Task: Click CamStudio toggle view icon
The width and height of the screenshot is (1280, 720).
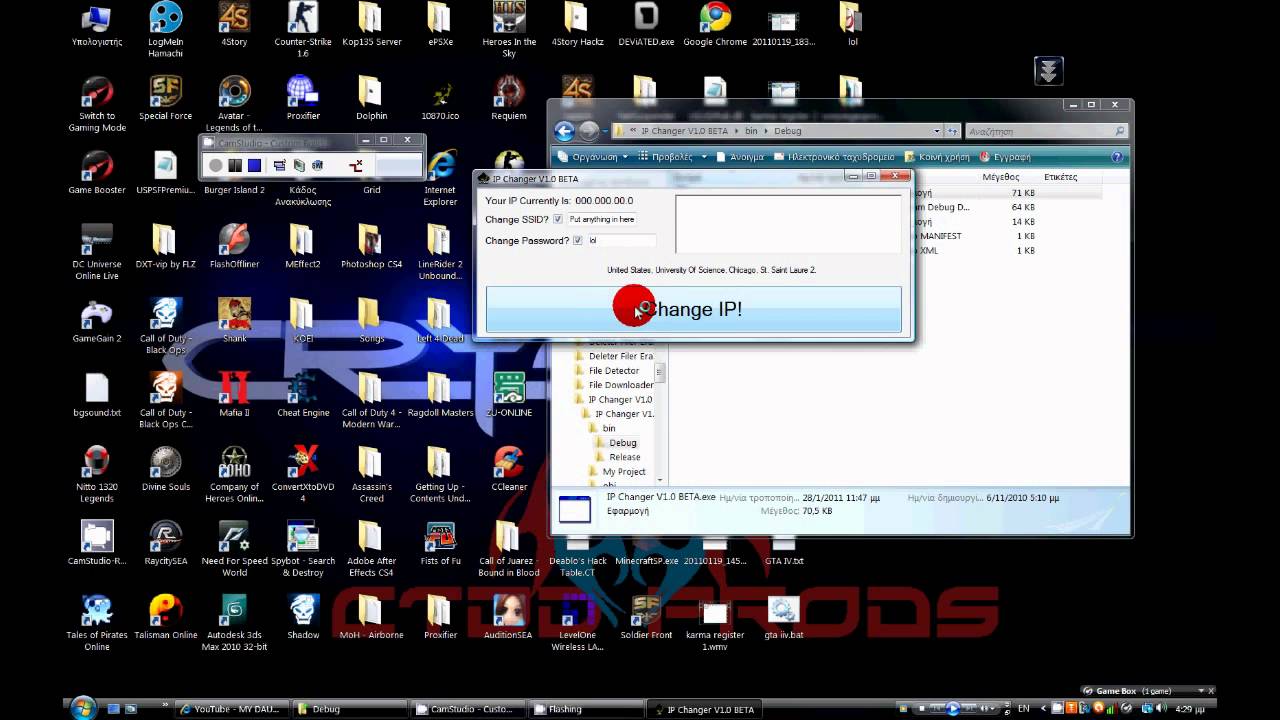Action: click(x=280, y=165)
